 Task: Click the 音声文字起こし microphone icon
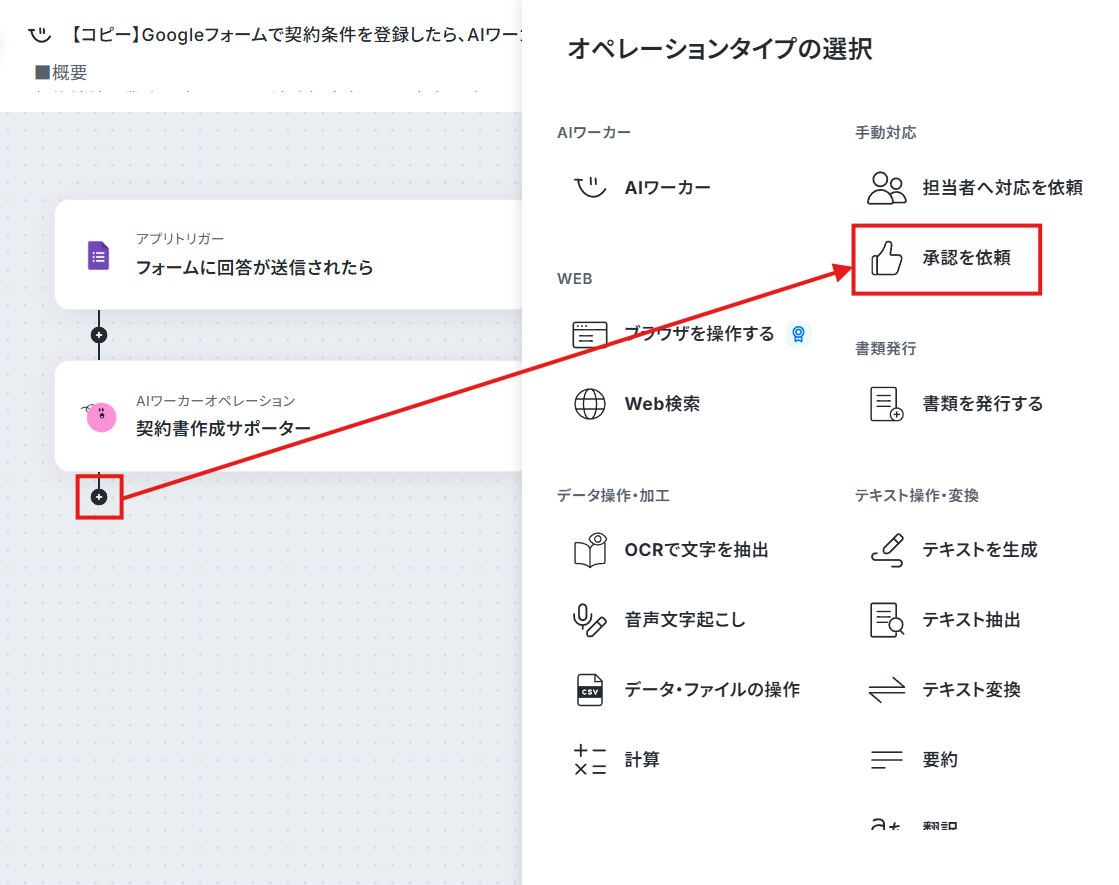(x=590, y=620)
